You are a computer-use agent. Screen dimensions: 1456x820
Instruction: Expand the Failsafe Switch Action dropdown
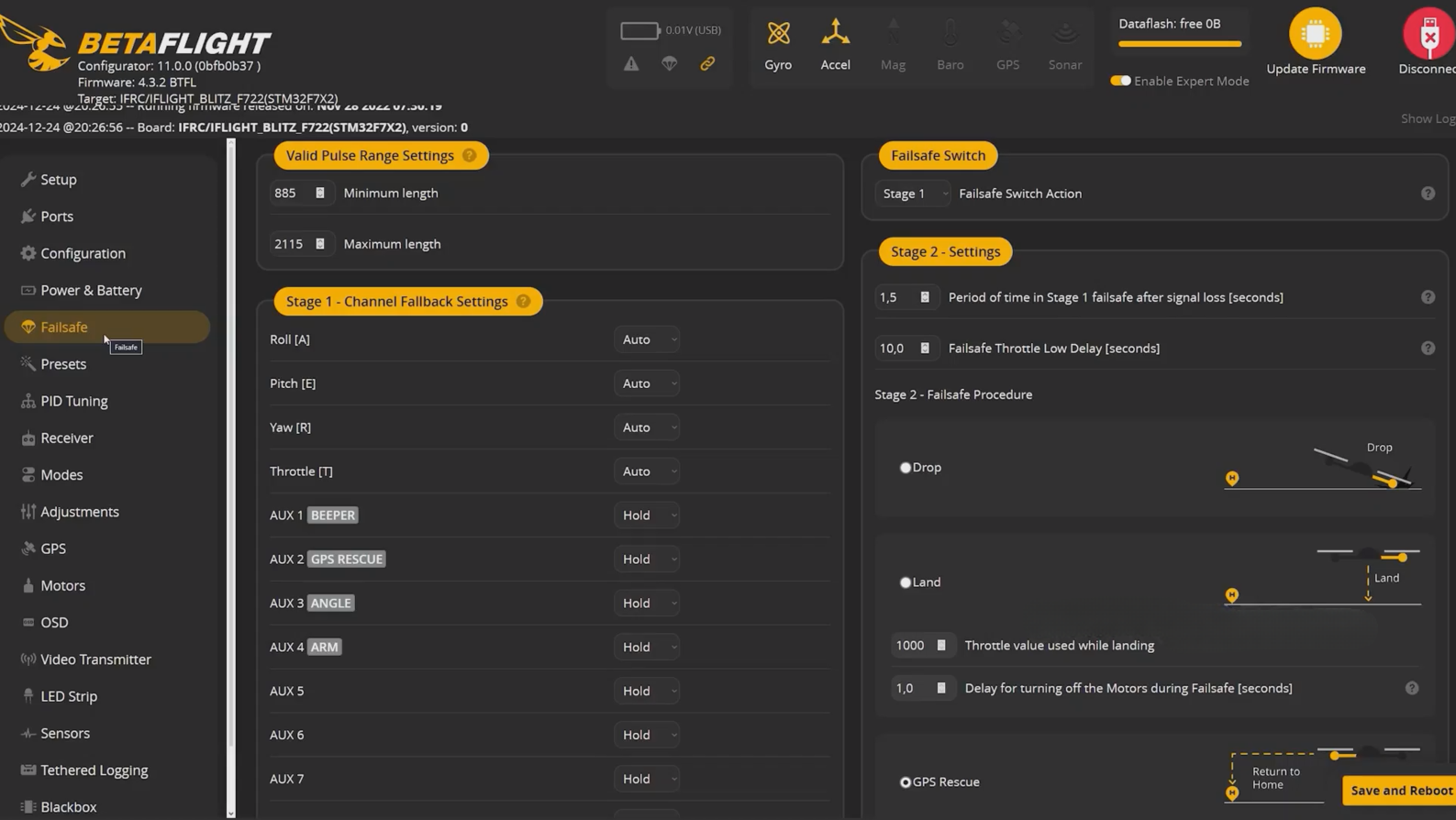tap(913, 194)
